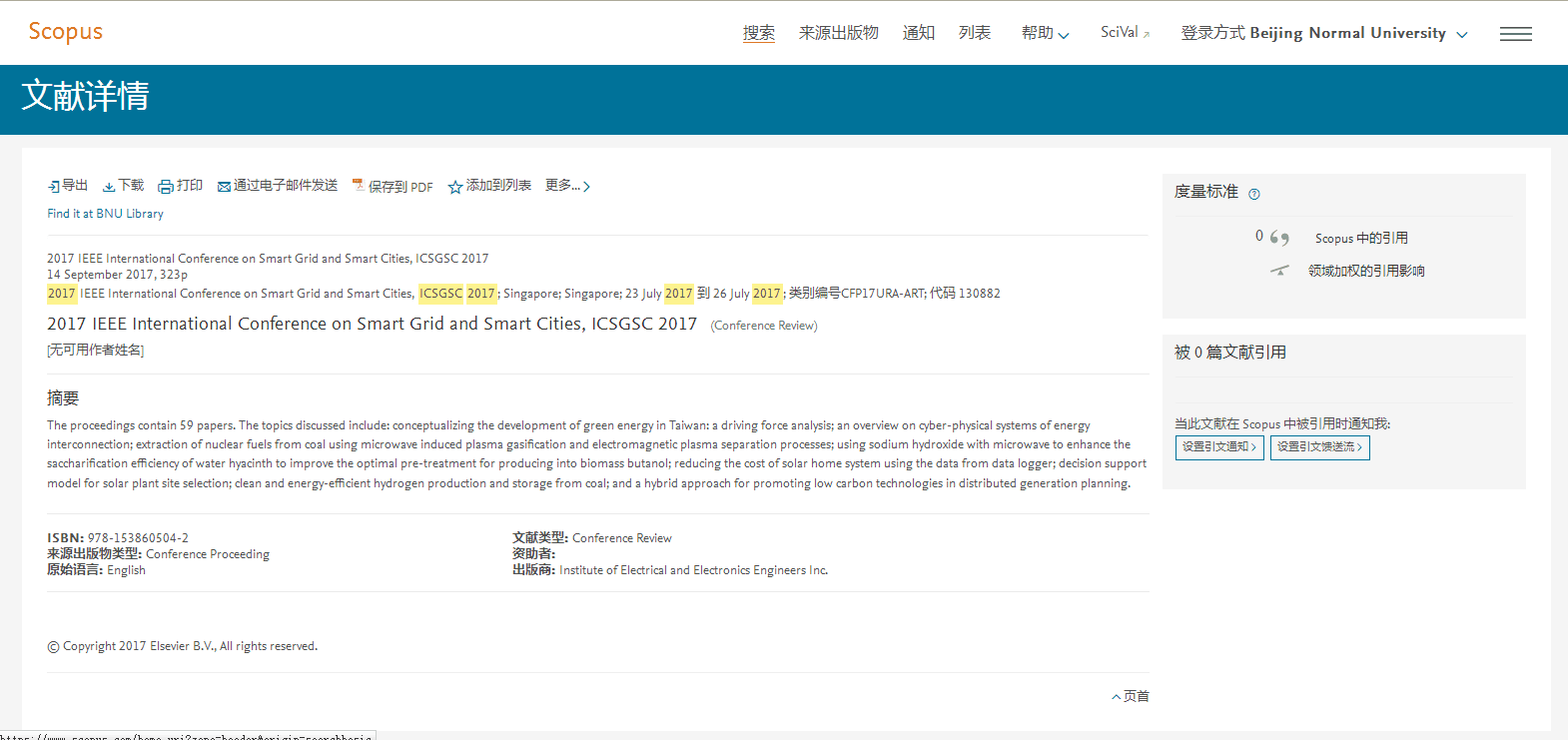Click the 原始语言: English entry
The image size is (1568, 740).
(96, 570)
